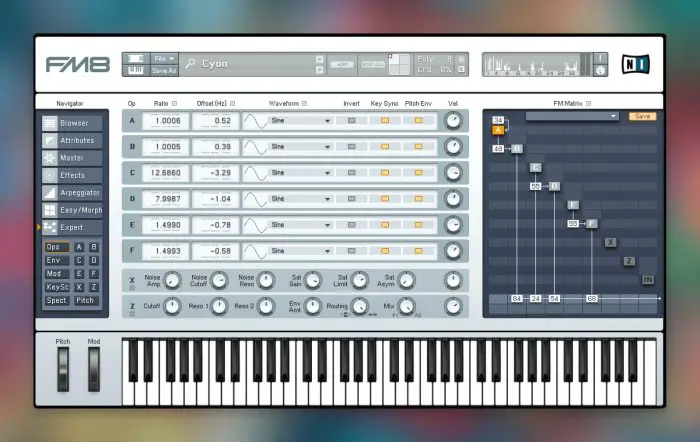Open waveform dropdown for operator B
The image size is (700, 442).
coord(301,146)
